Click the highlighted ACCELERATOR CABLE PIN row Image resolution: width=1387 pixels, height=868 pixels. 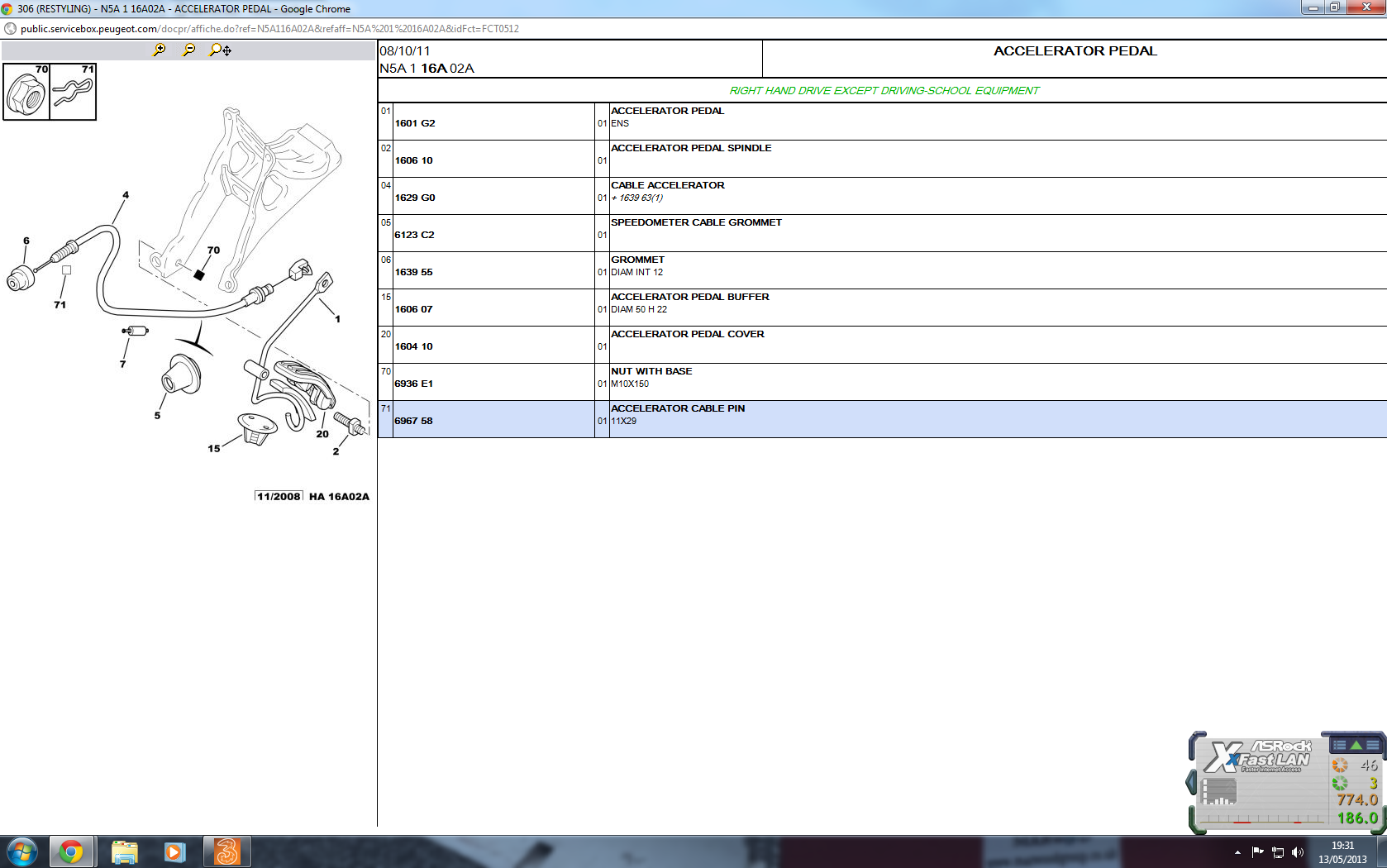pyautogui.click(x=882, y=419)
